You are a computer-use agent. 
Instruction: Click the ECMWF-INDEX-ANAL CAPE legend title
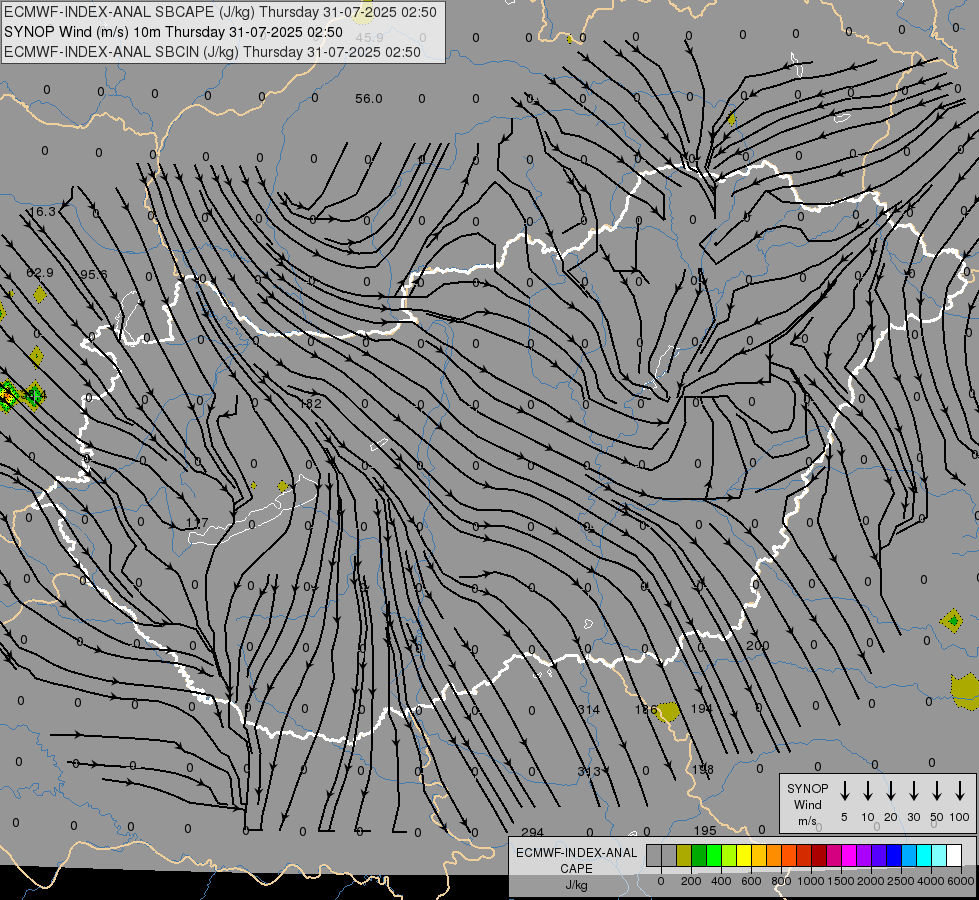point(576,860)
